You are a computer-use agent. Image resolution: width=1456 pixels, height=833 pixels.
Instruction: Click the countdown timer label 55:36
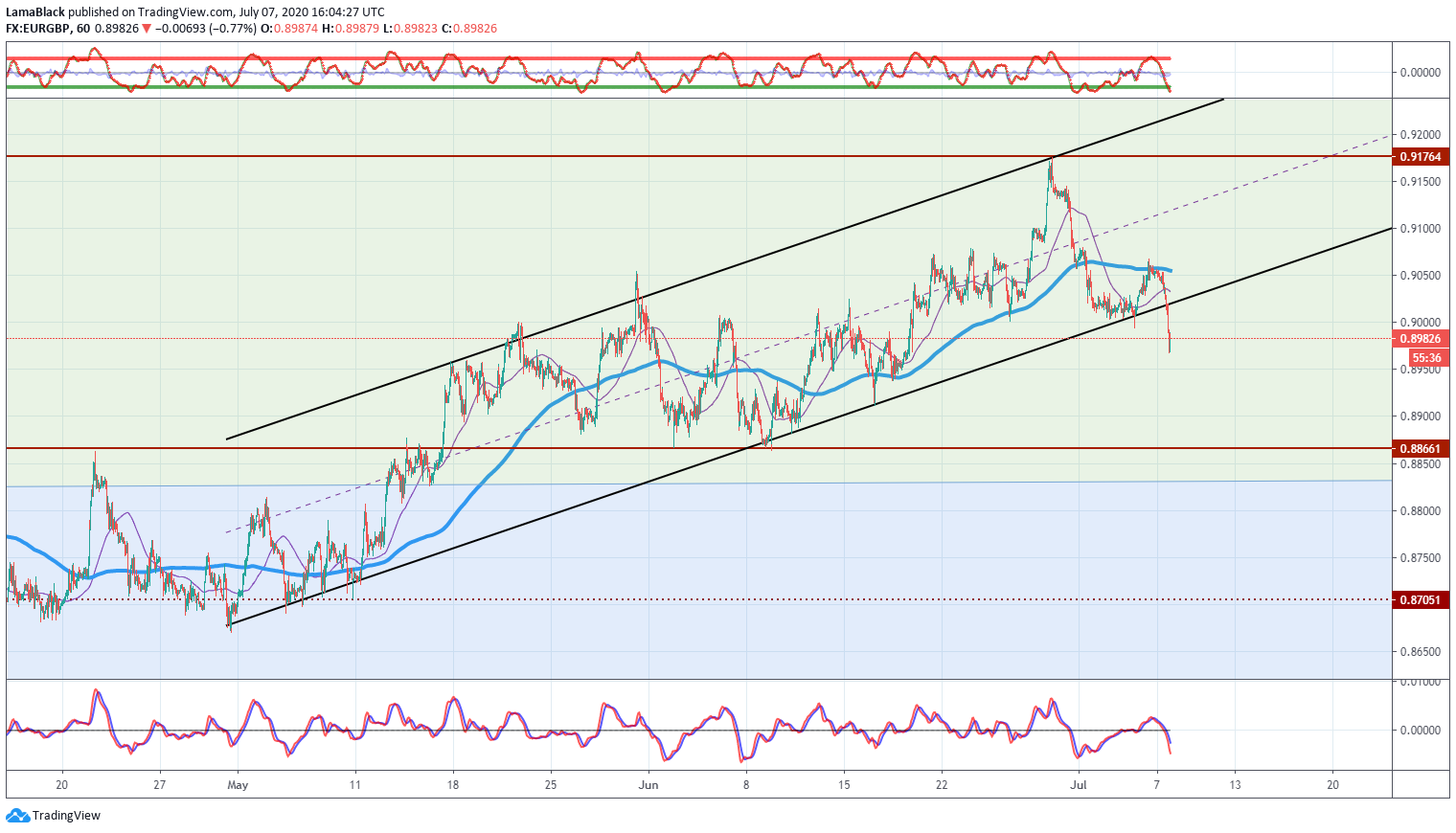click(1427, 357)
